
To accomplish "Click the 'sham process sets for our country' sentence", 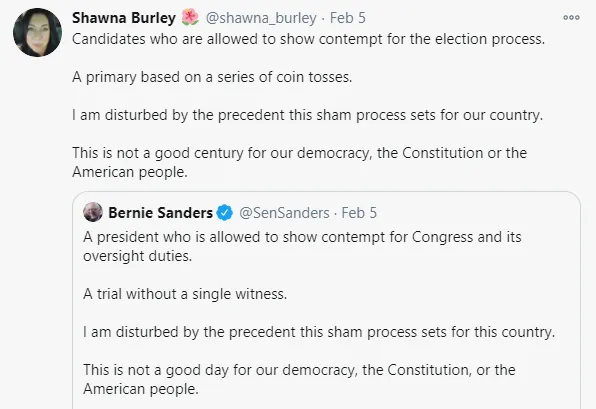I will 308,115.
